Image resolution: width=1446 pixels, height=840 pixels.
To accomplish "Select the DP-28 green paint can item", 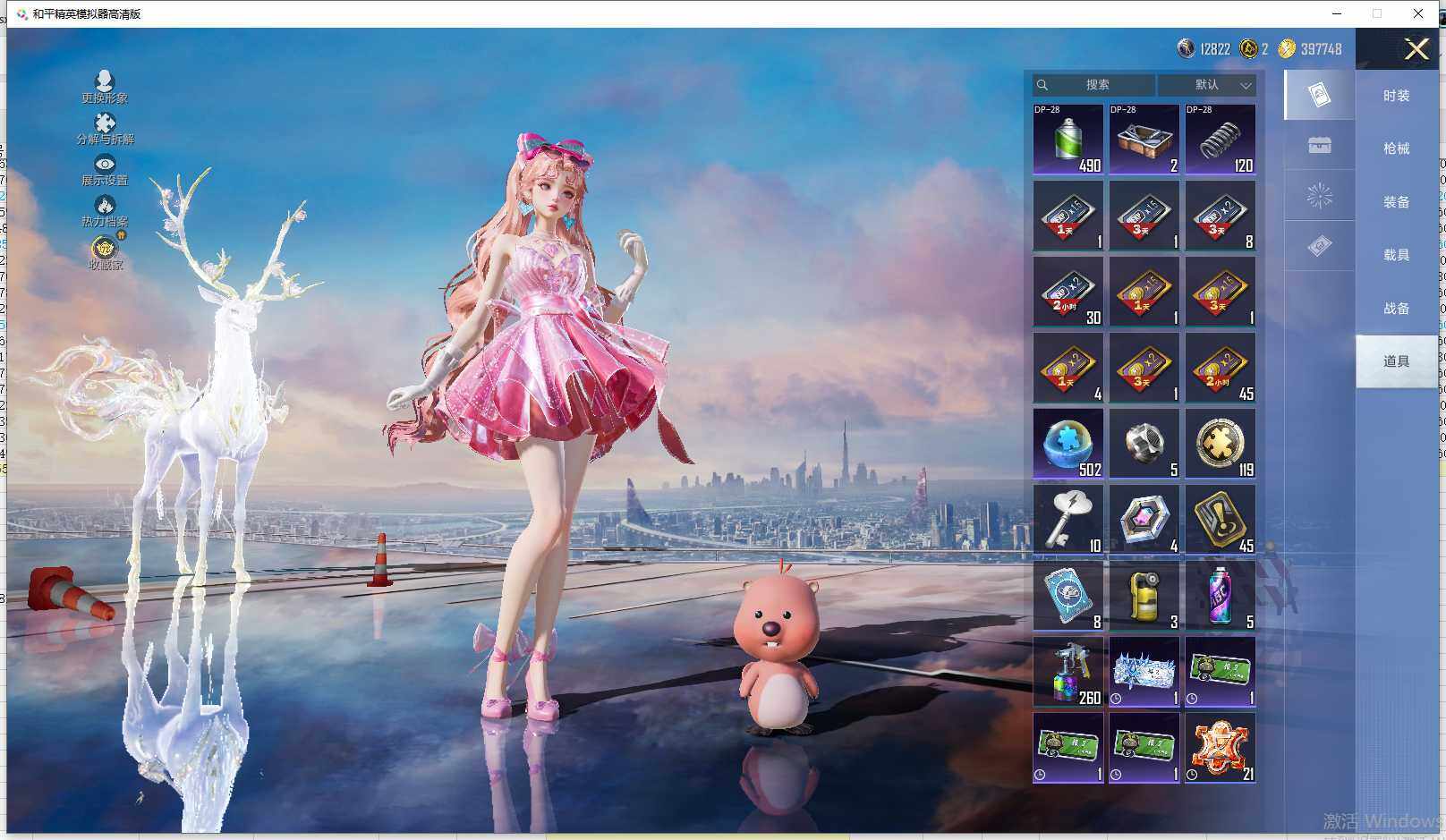I will pos(1068,140).
